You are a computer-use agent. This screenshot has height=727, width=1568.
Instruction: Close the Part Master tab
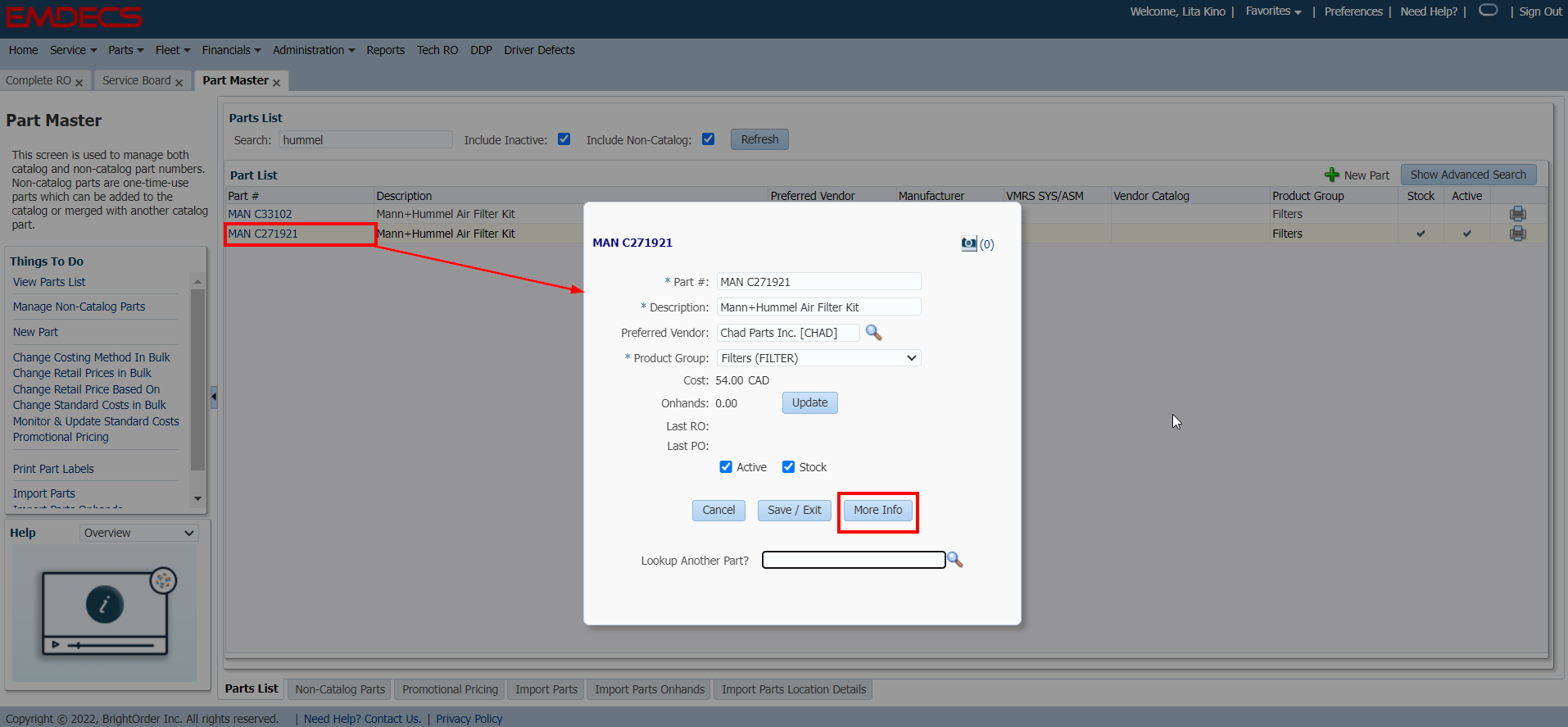[276, 82]
